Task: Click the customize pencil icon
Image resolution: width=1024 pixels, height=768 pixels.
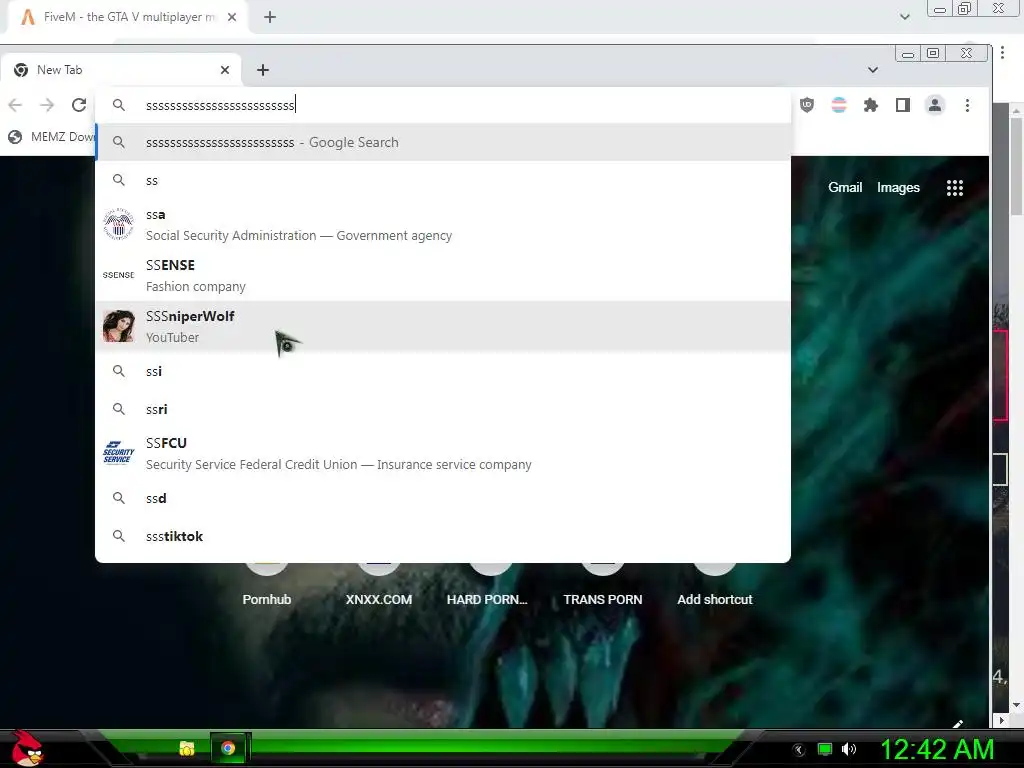Action: click(958, 724)
